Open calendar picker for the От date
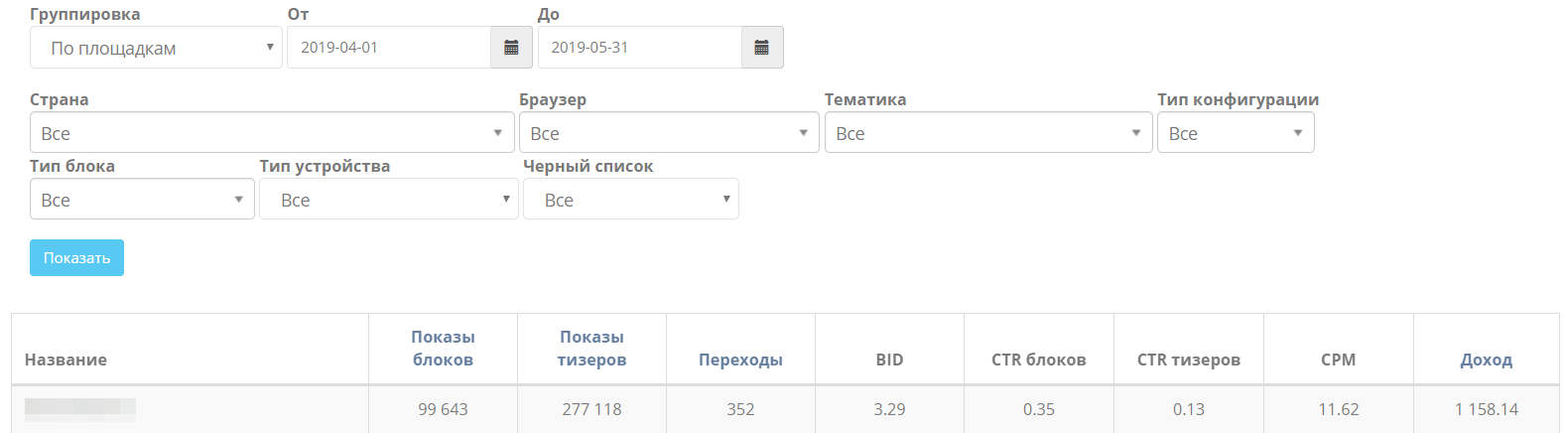This screenshot has height=433, width=1568. tap(511, 48)
